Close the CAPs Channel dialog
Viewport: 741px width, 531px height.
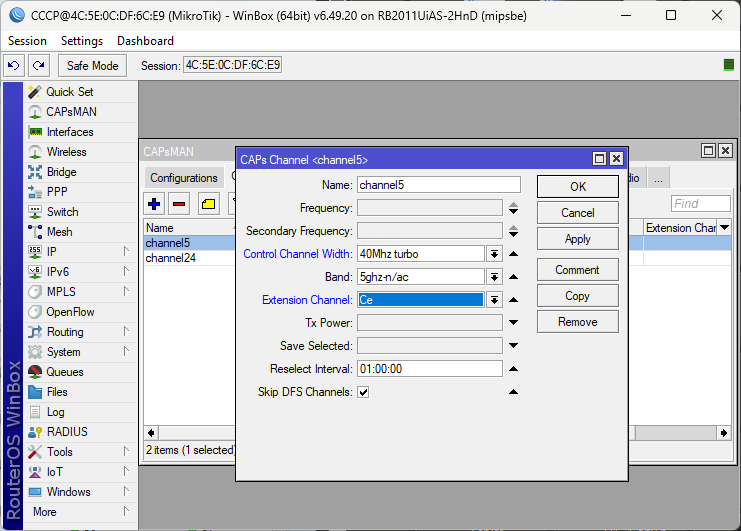[x=616, y=159]
